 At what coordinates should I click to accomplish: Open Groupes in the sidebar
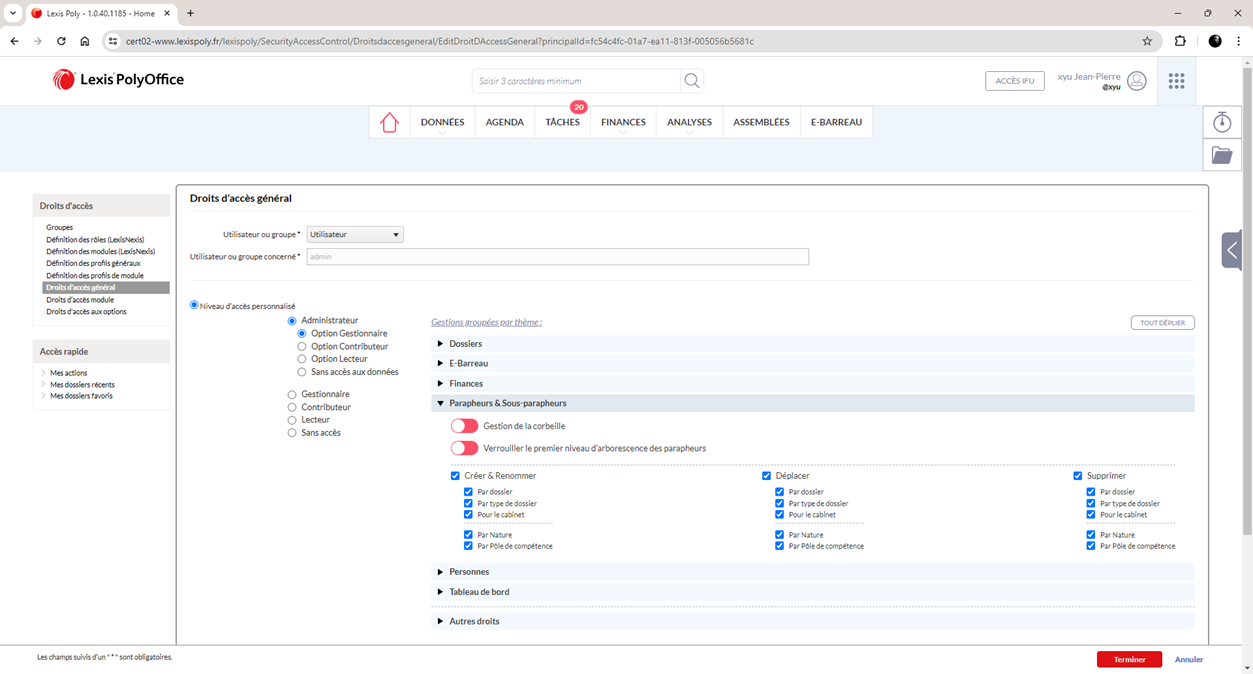[59, 228]
